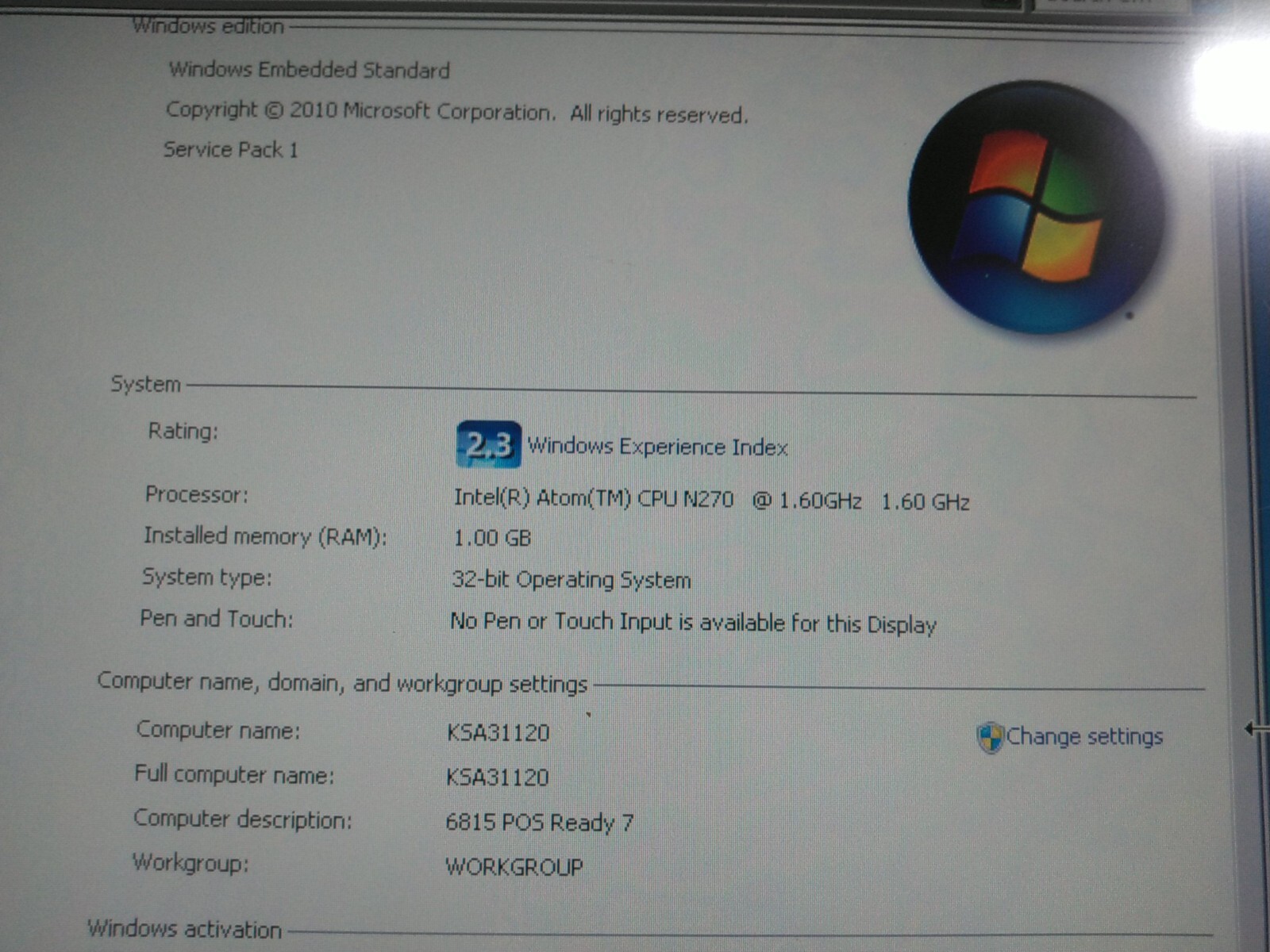Select Computer name value KSA31120

[498, 731]
